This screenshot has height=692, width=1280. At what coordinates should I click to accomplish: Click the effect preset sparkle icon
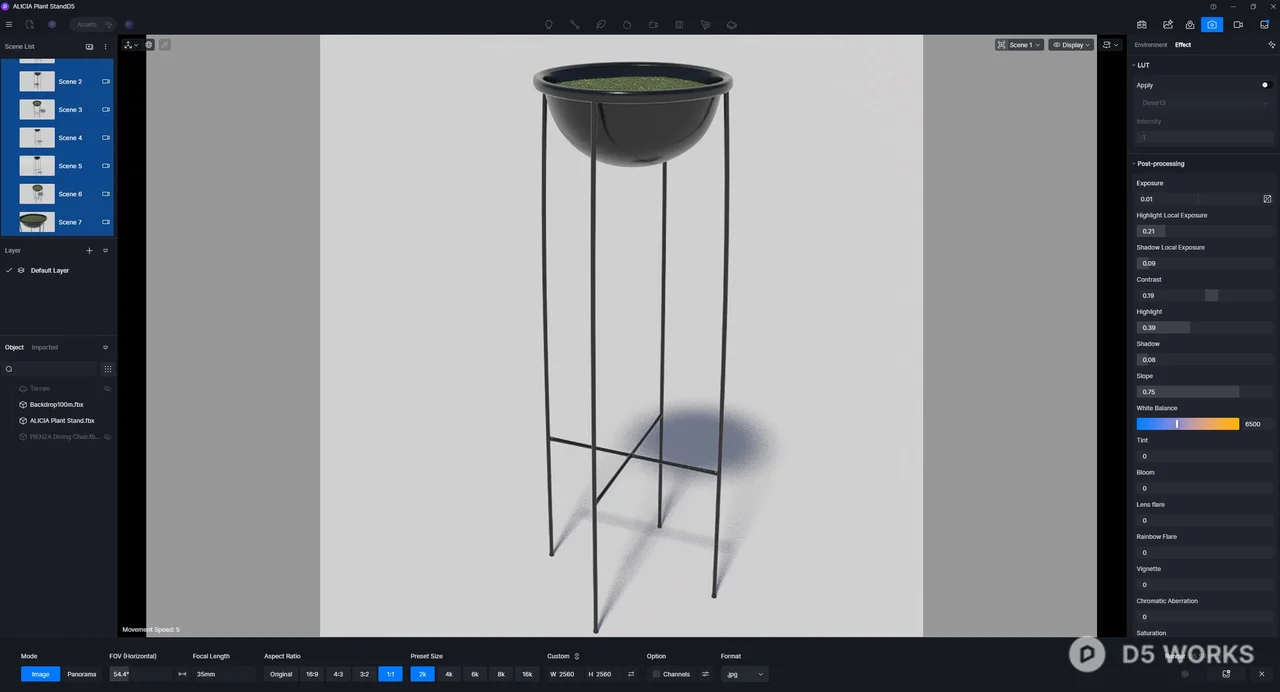(x=1271, y=44)
